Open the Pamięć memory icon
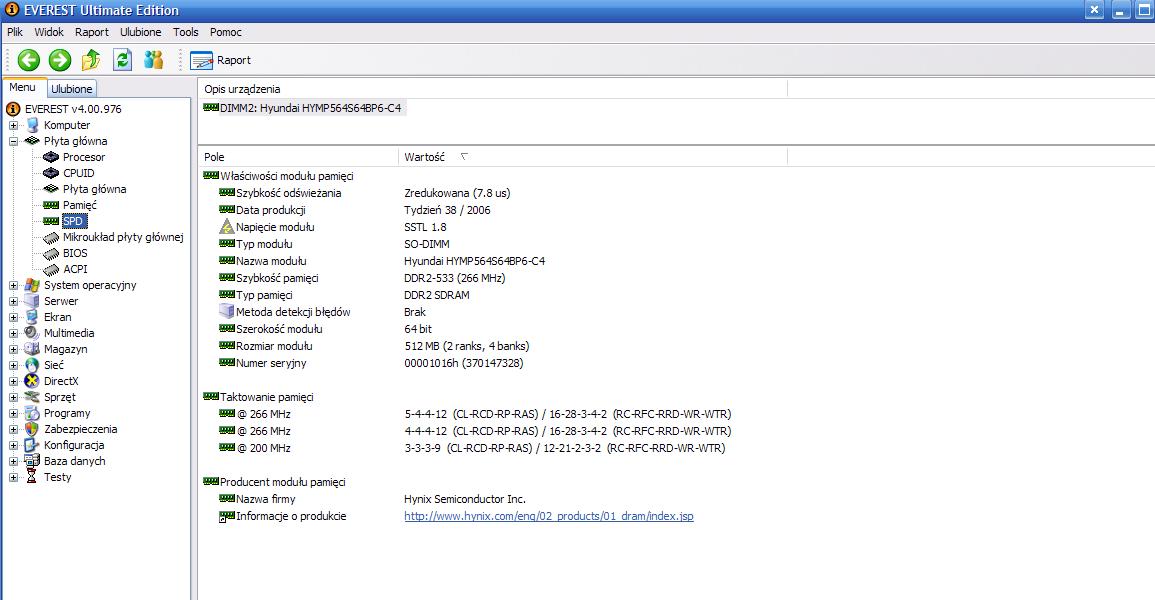Viewport: 1155px width, 600px height. click(x=51, y=205)
